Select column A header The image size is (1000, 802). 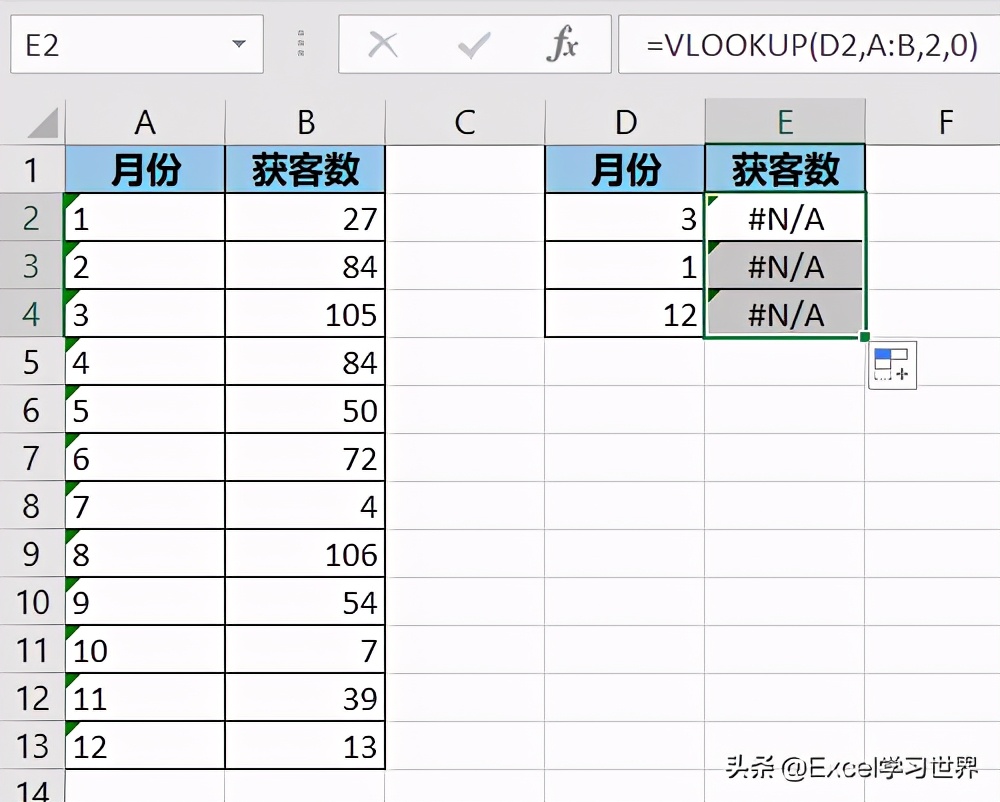(x=145, y=122)
